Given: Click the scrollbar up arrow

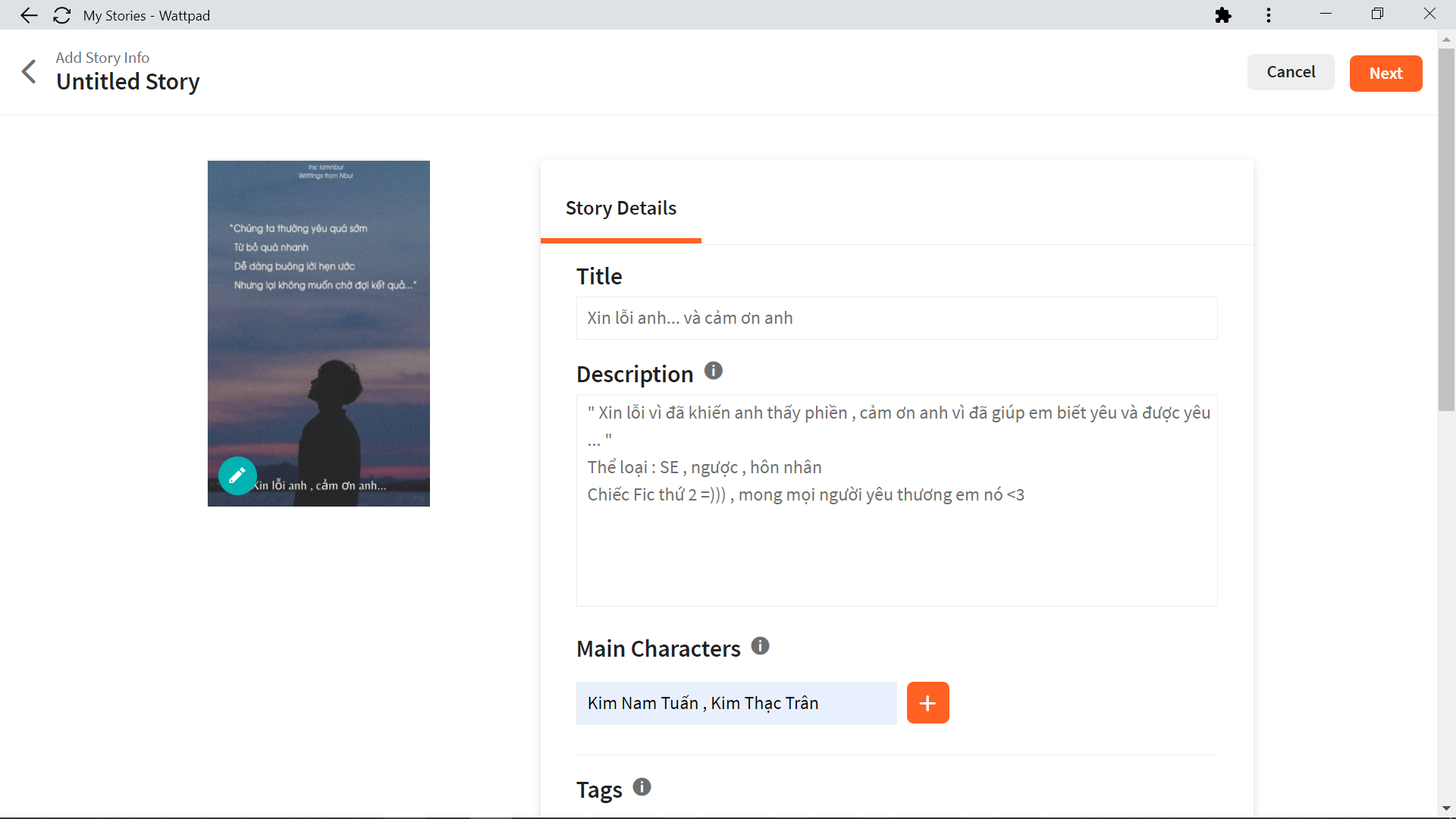Looking at the screenshot, I should [x=1447, y=39].
